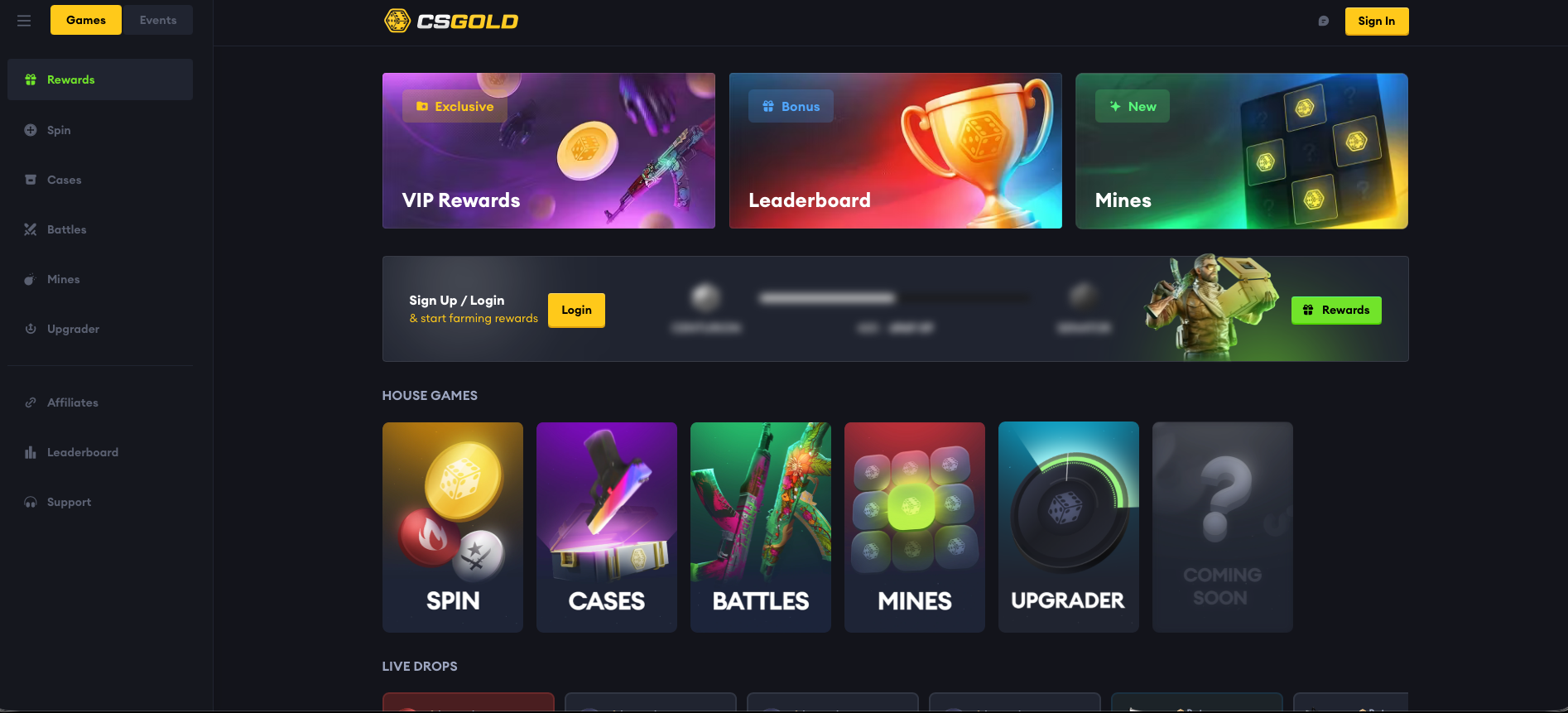Open the Leaderboard bonus banner
This screenshot has height=713, width=1568.
click(x=896, y=151)
